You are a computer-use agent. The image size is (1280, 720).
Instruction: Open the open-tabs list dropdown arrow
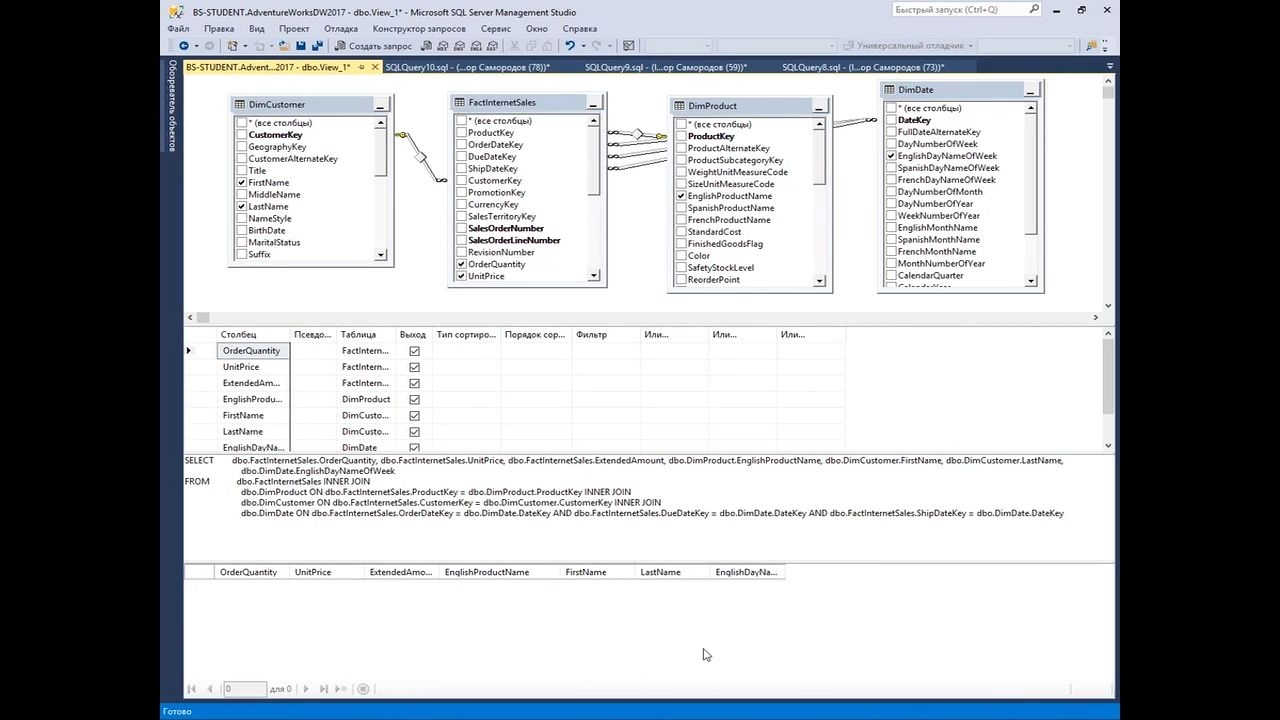click(x=1109, y=67)
